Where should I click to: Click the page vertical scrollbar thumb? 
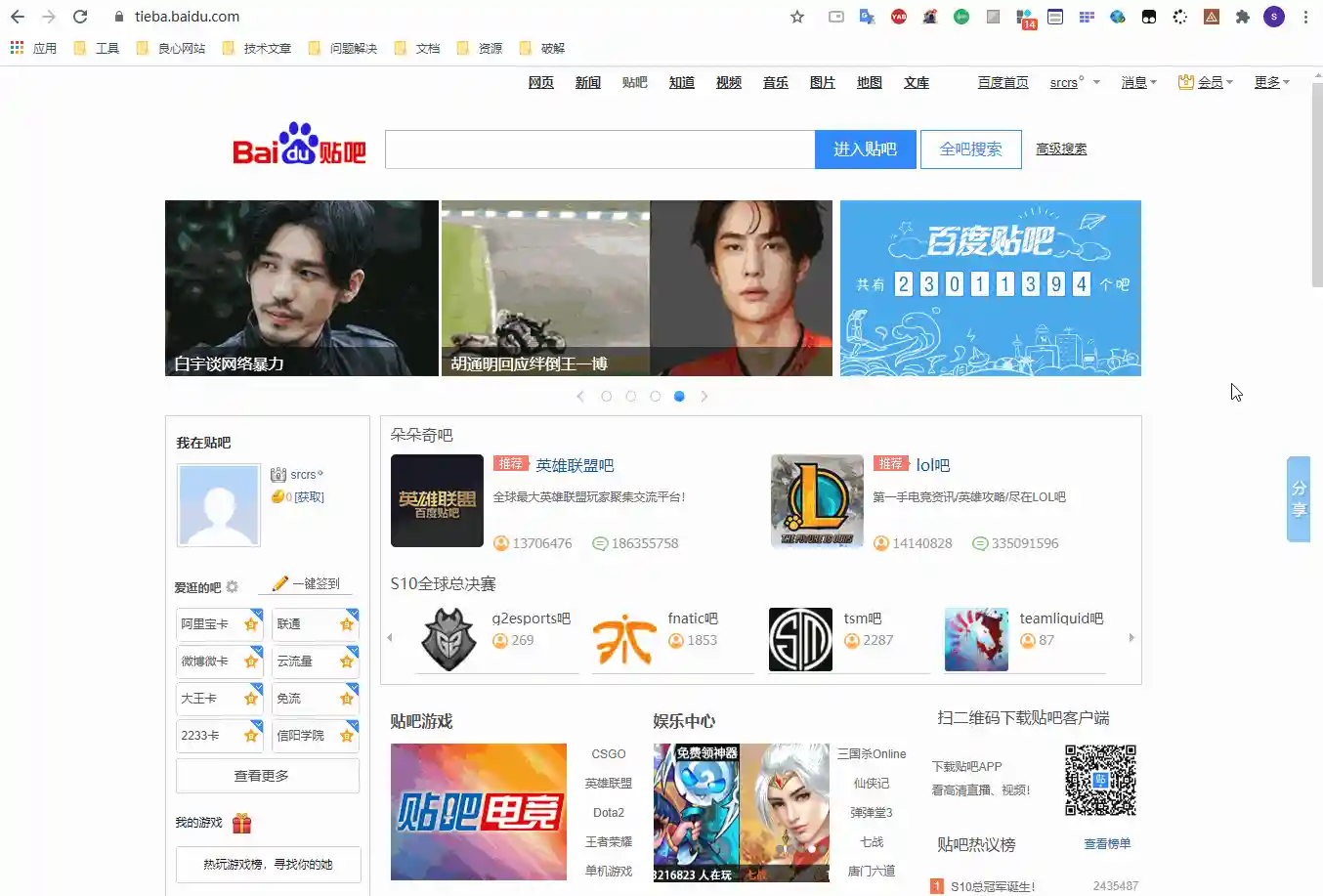coord(1316,186)
